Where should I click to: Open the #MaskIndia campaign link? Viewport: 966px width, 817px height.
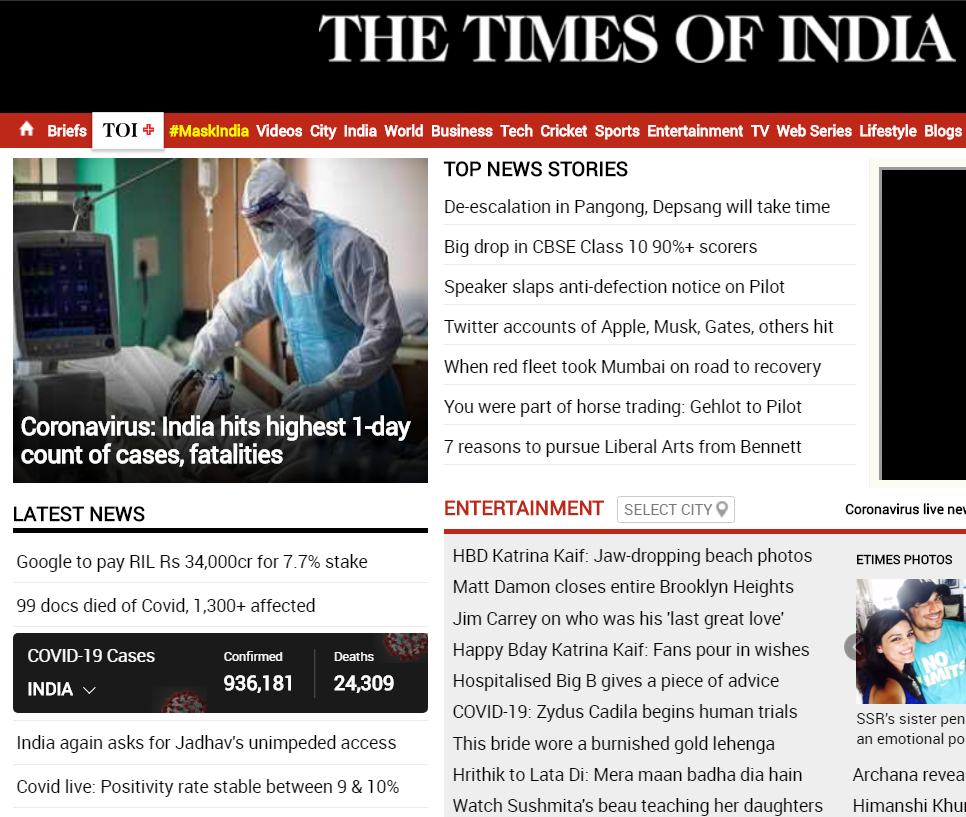point(209,131)
